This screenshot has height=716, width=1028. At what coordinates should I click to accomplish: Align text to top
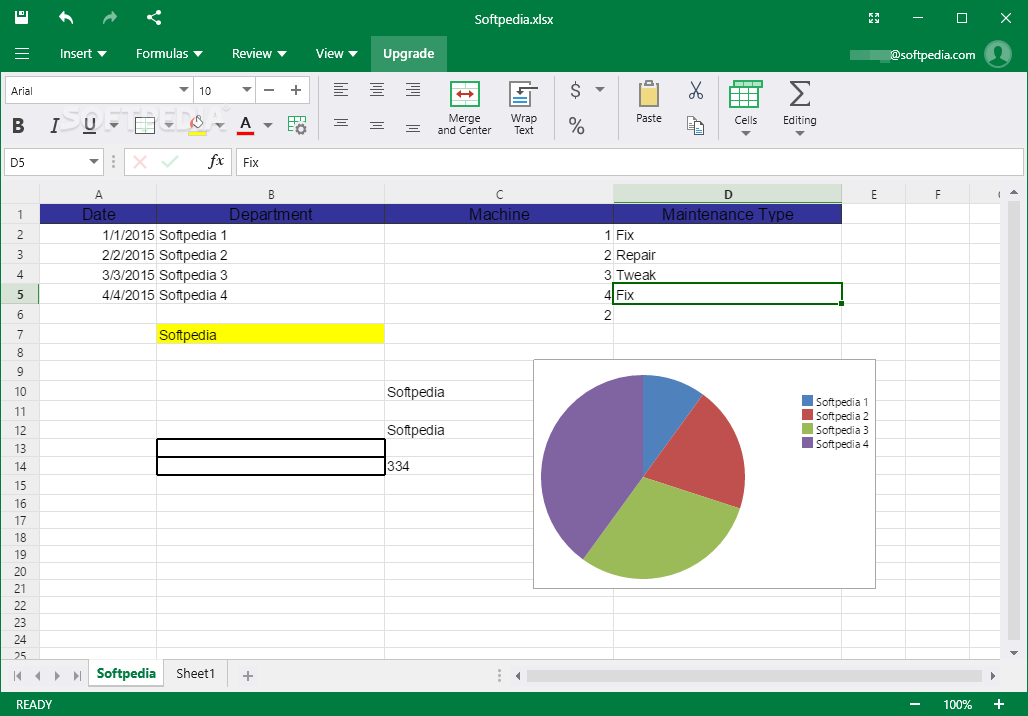click(x=341, y=123)
